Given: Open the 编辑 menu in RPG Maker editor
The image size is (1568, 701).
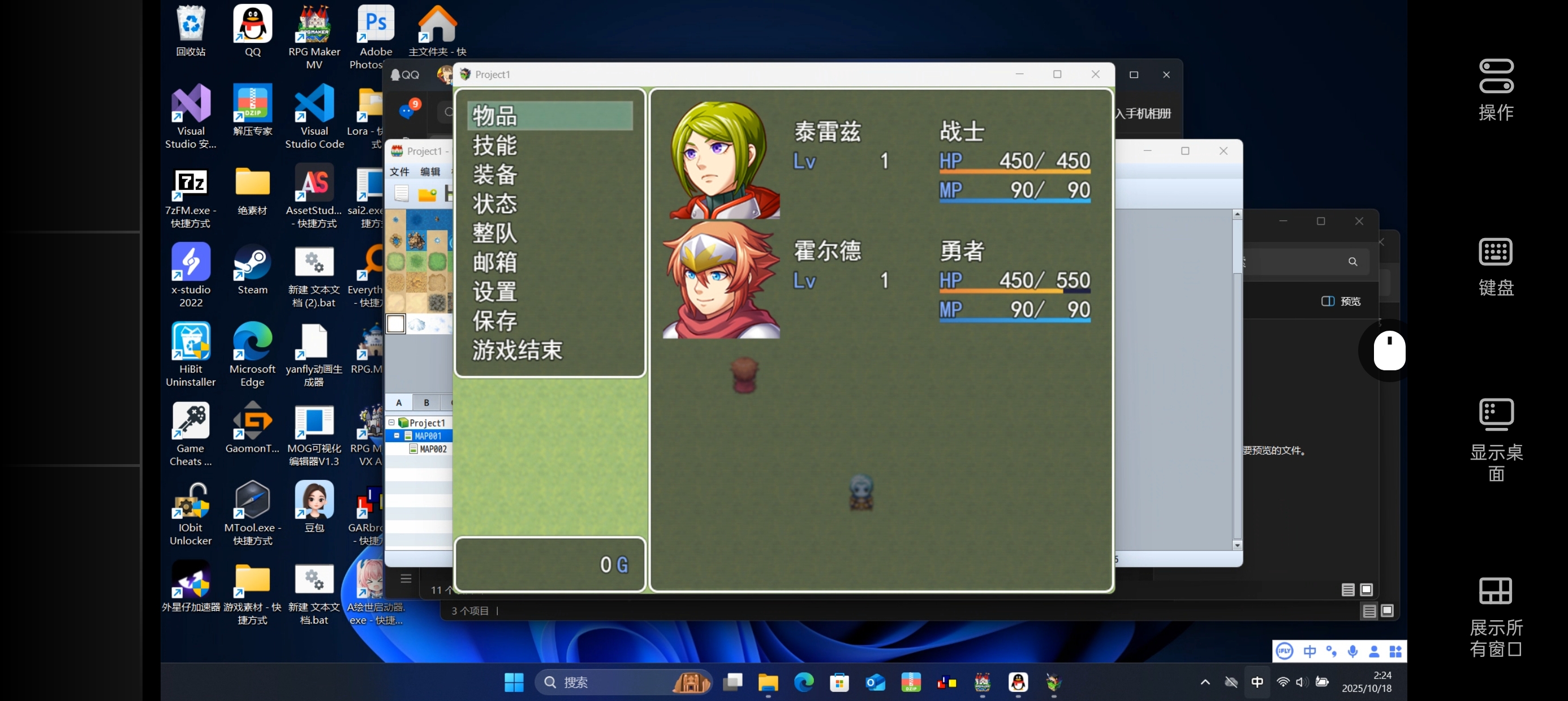Looking at the screenshot, I should (430, 172).
